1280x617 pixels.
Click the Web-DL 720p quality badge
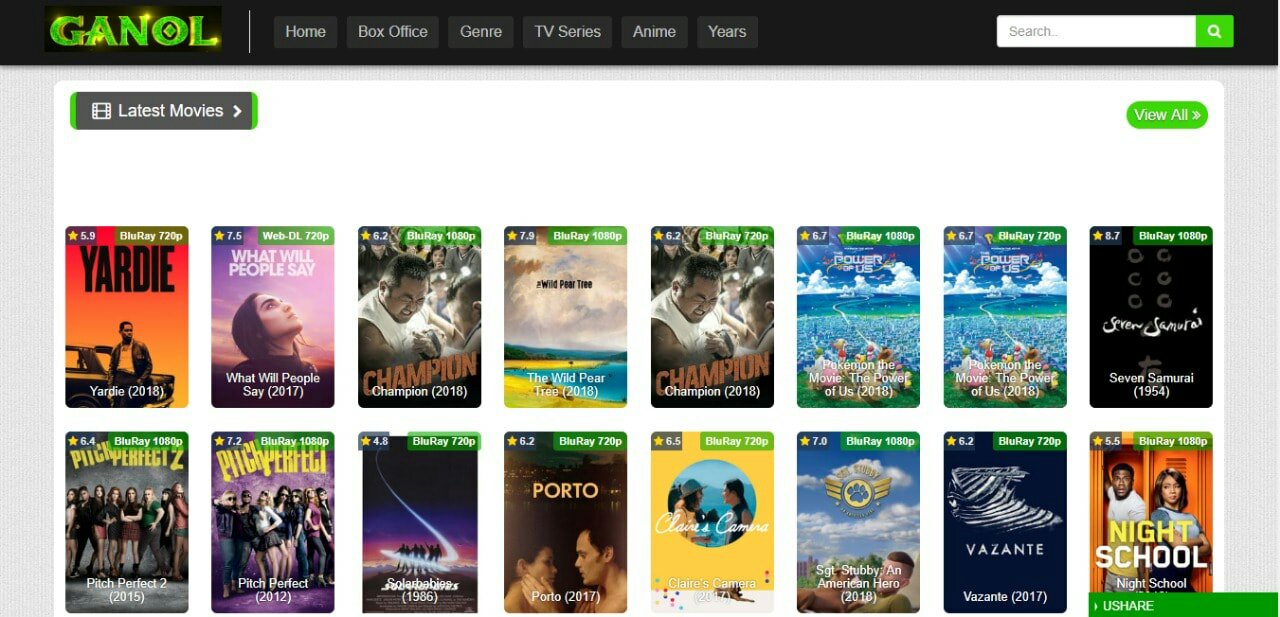pos(295,236)
